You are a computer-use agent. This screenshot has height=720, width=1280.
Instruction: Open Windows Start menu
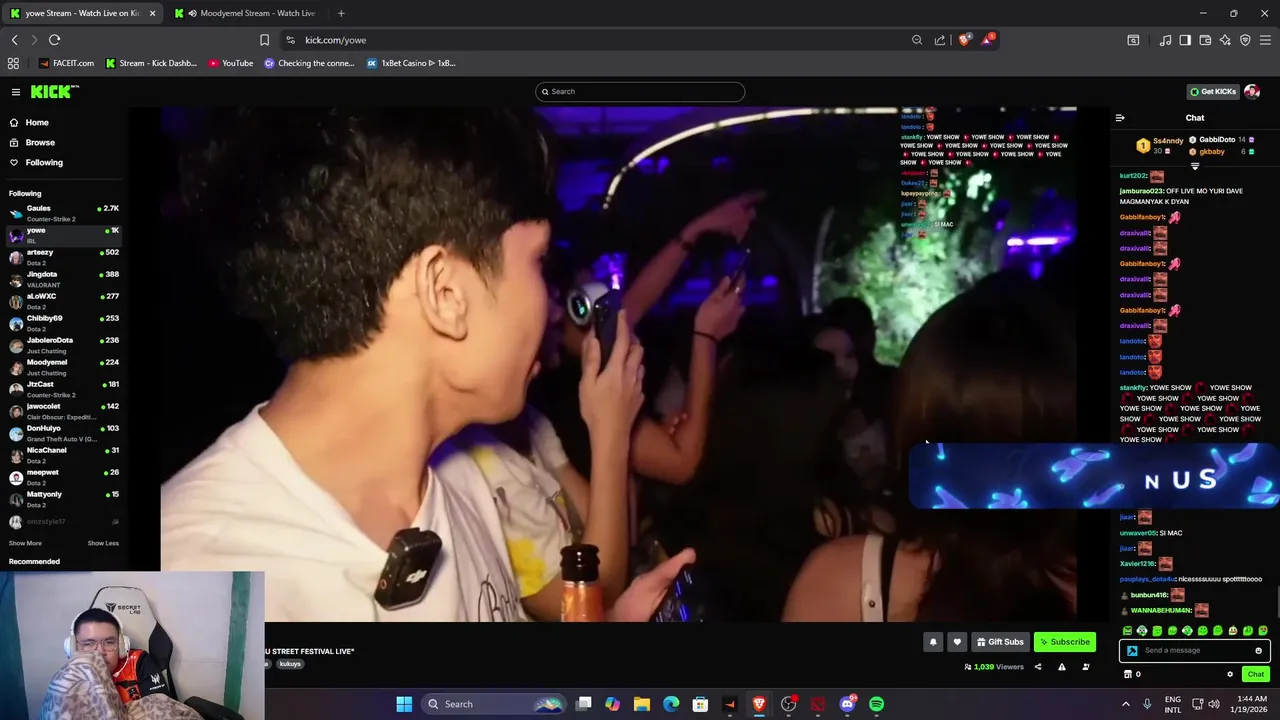click(x=404, y=704)
